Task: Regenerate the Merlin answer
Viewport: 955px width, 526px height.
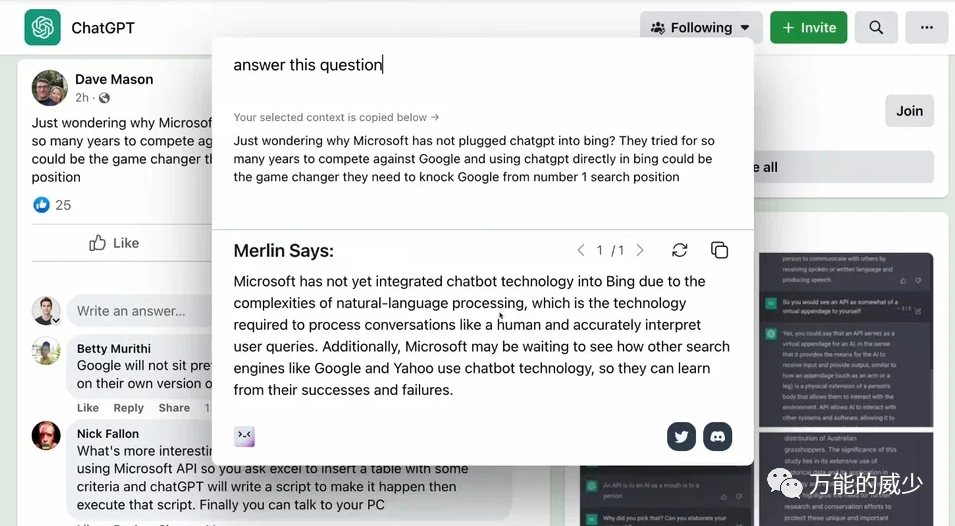Action: (x=680, y=250)
